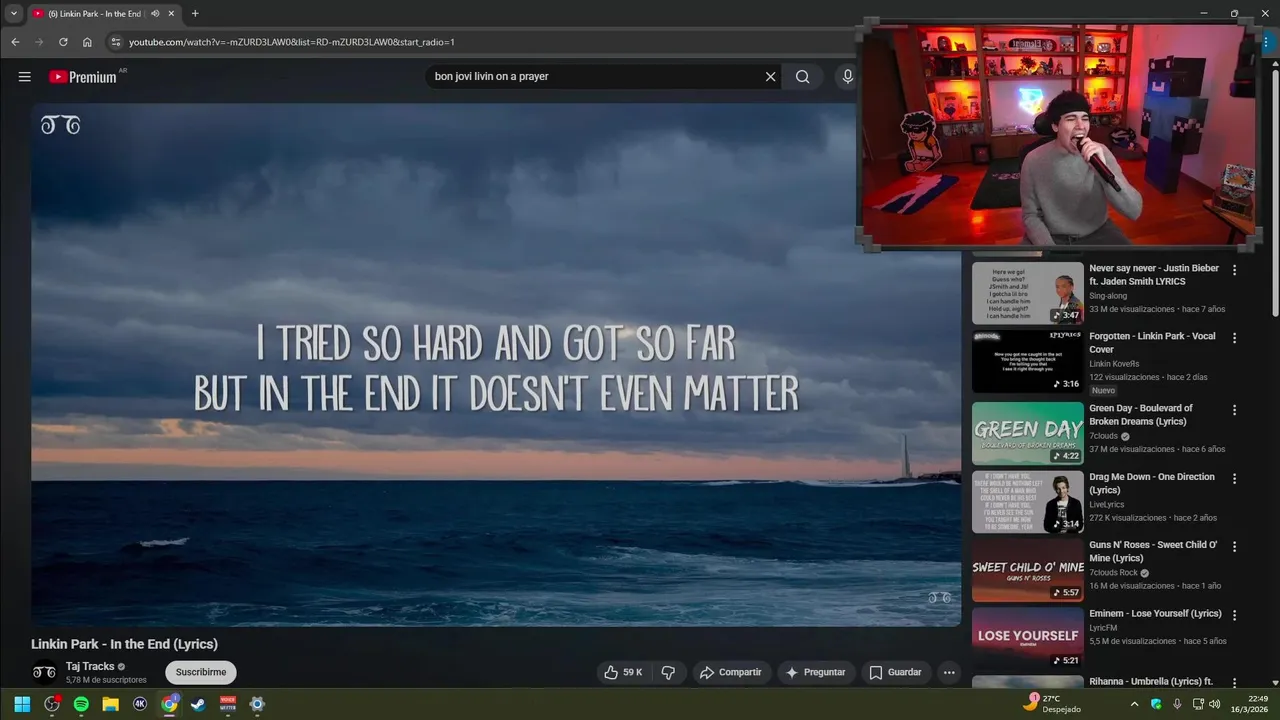This screenshot has height=720, width=1280.
Task: Run the search with the magnifier button
Action: [802, 77]
